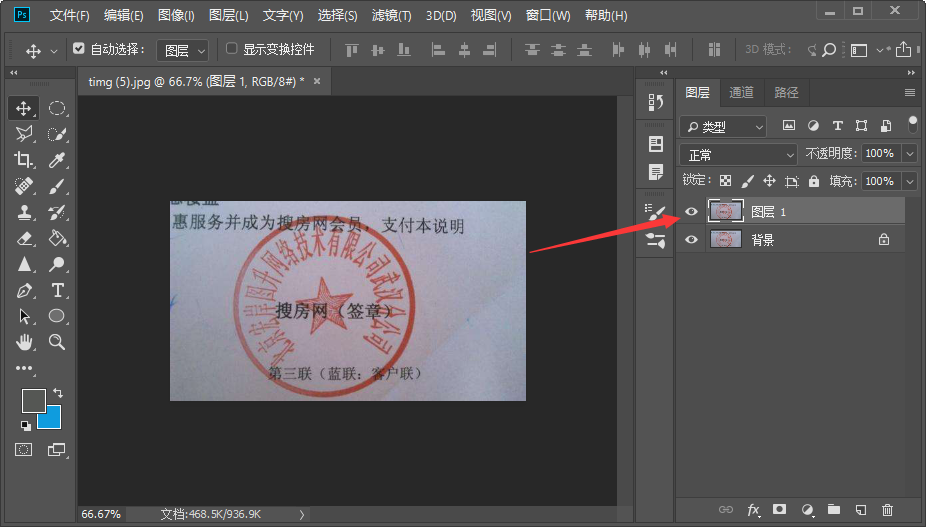Open layer style fx button
Image resolution: width=926 pixels, height=527 pixels.
click(x=753, y=510)
